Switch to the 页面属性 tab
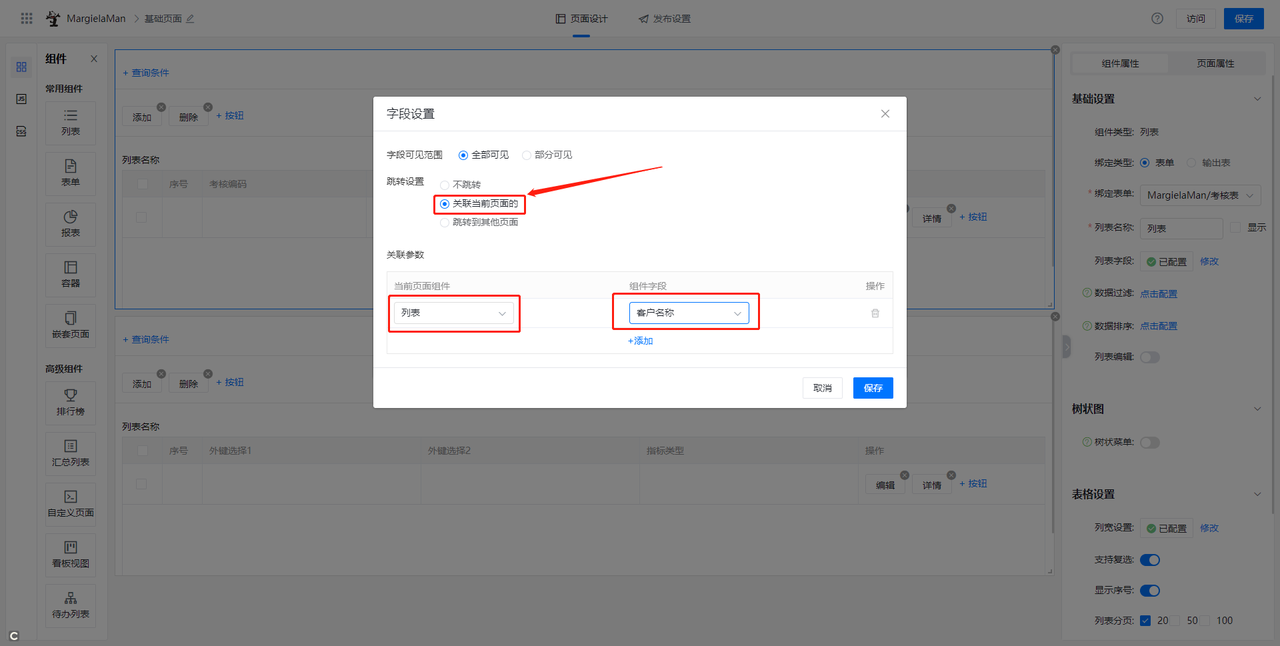This screenshot has width=1280, height=646. pos(1215,63)
